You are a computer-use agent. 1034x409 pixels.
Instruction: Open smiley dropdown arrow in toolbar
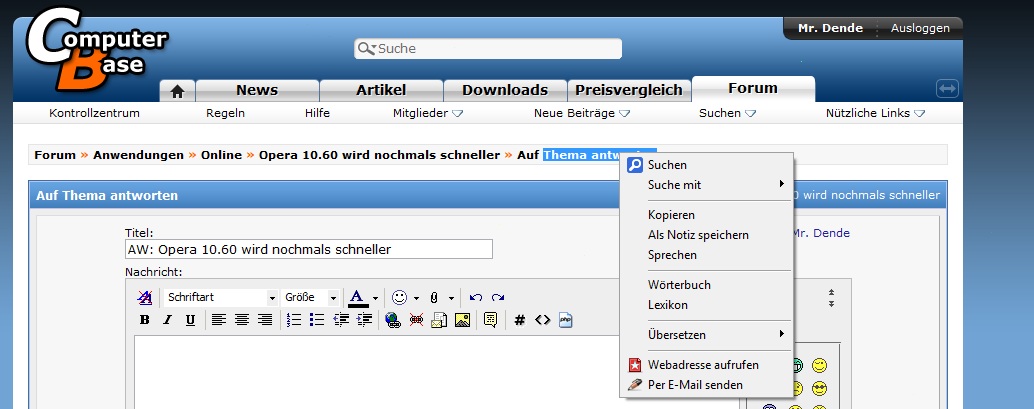(x=416, y=298)
